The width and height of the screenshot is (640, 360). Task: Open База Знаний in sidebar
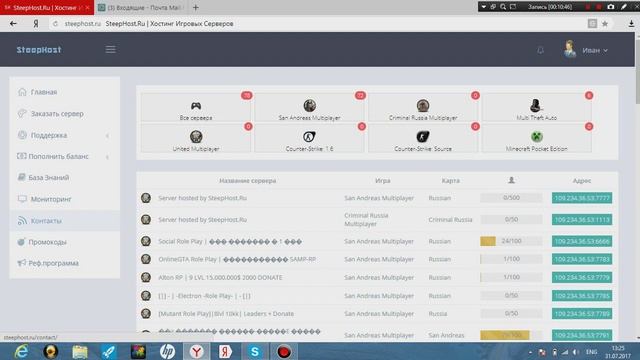[64, 178]
